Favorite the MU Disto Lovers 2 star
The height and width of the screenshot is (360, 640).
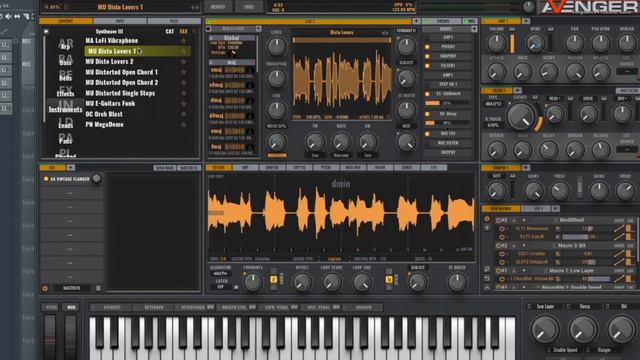pos(184,62)
